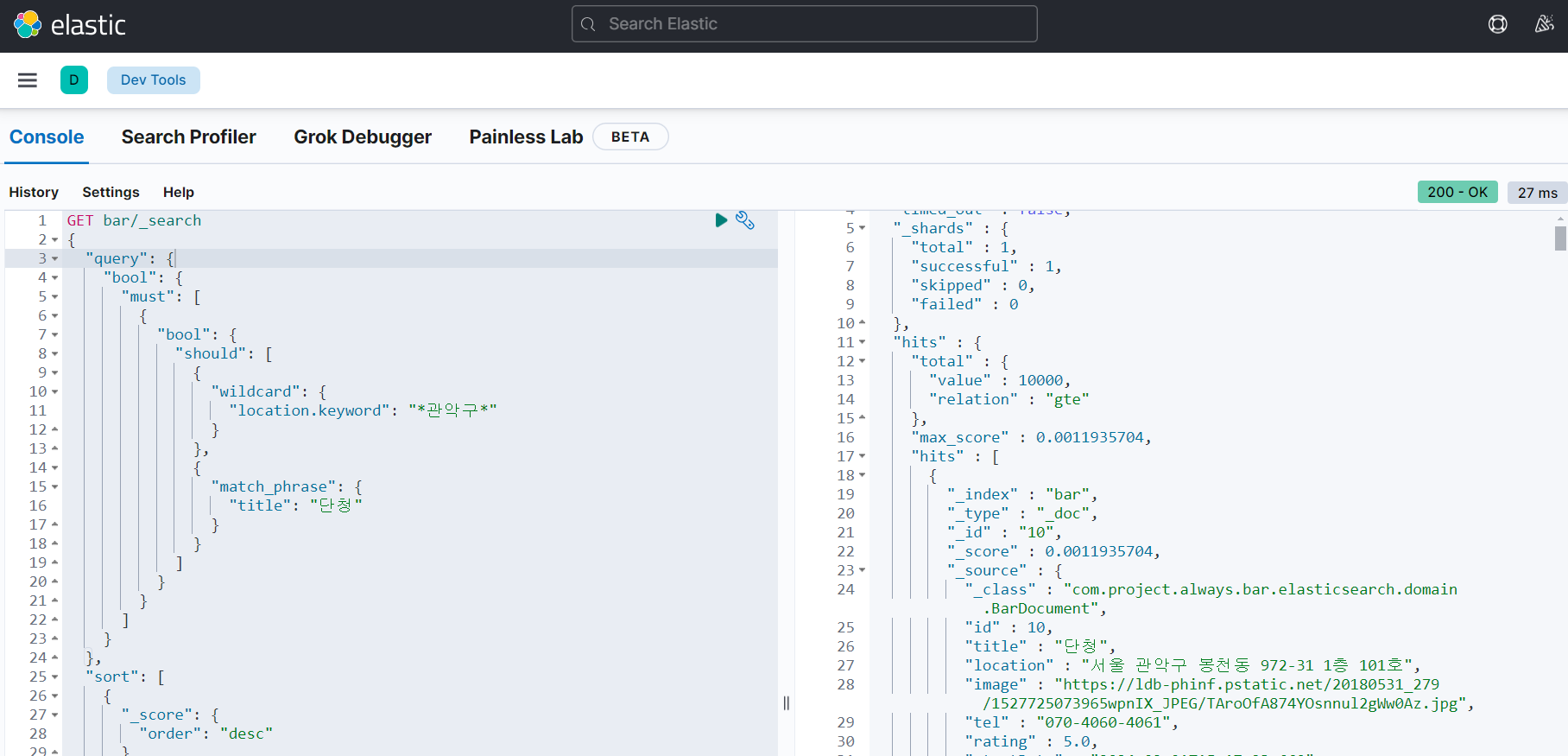
Task: Collapse query block at editor line 3
Action: point(55,258)
